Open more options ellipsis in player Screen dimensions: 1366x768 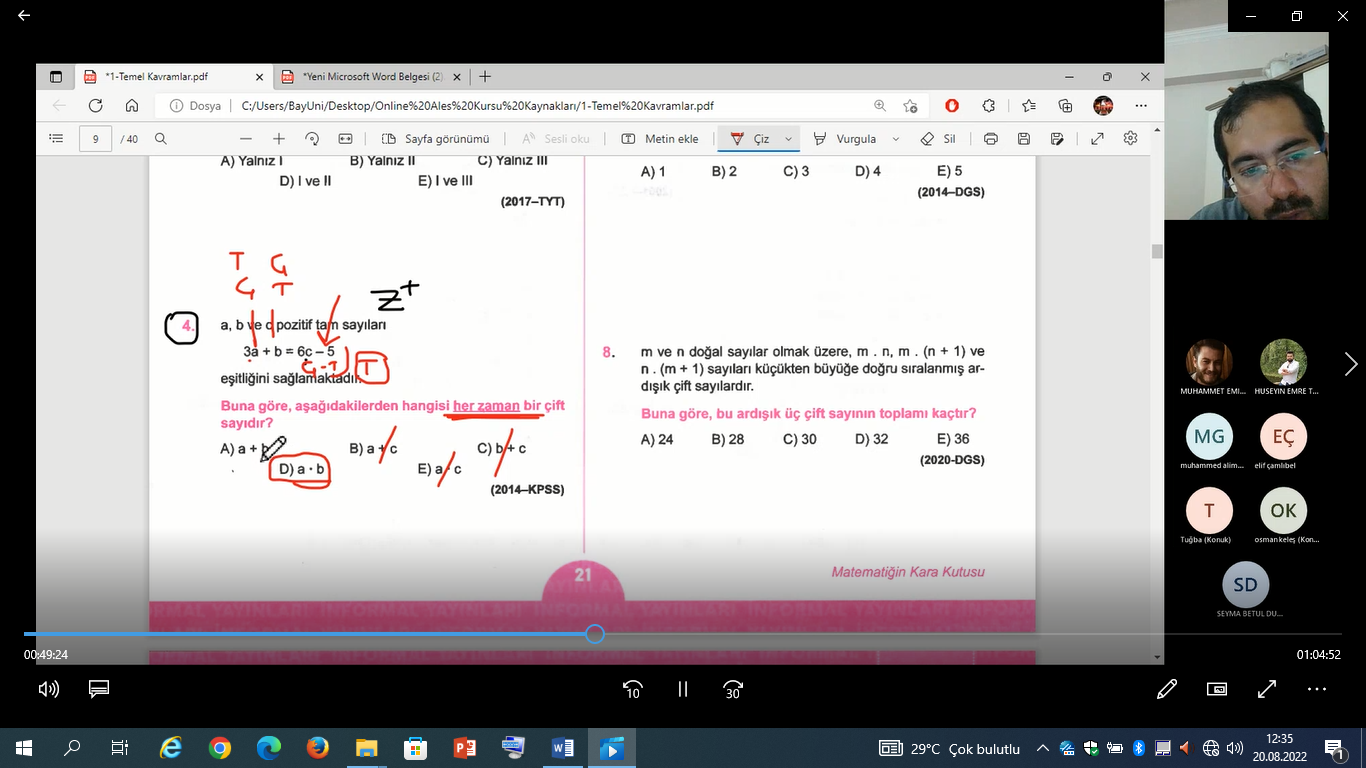tap(1317, 689)
